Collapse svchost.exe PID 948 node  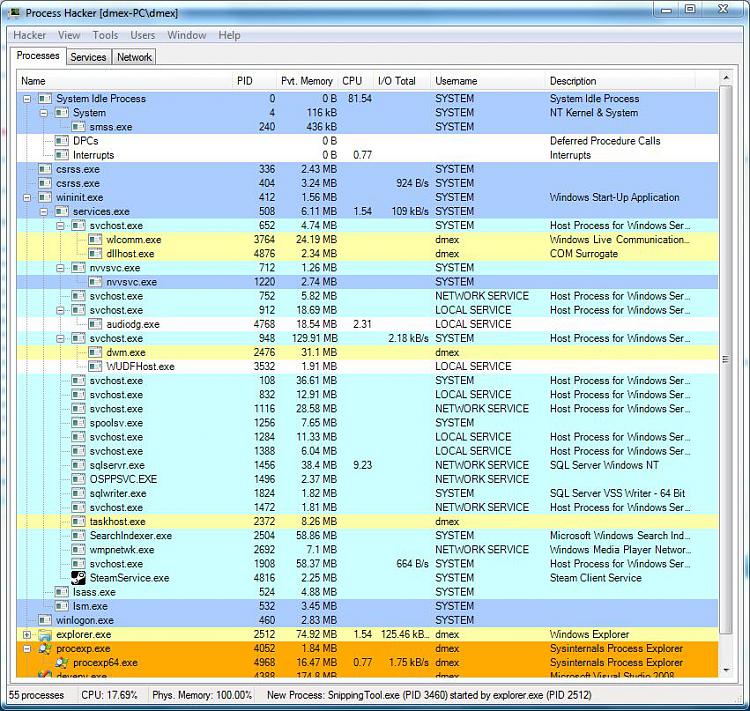(x=60, y=338)
